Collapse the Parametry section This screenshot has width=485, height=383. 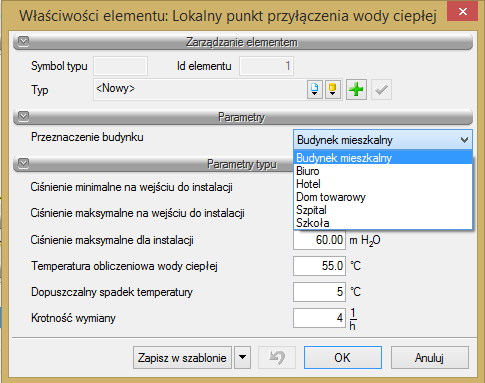point(24,116)
